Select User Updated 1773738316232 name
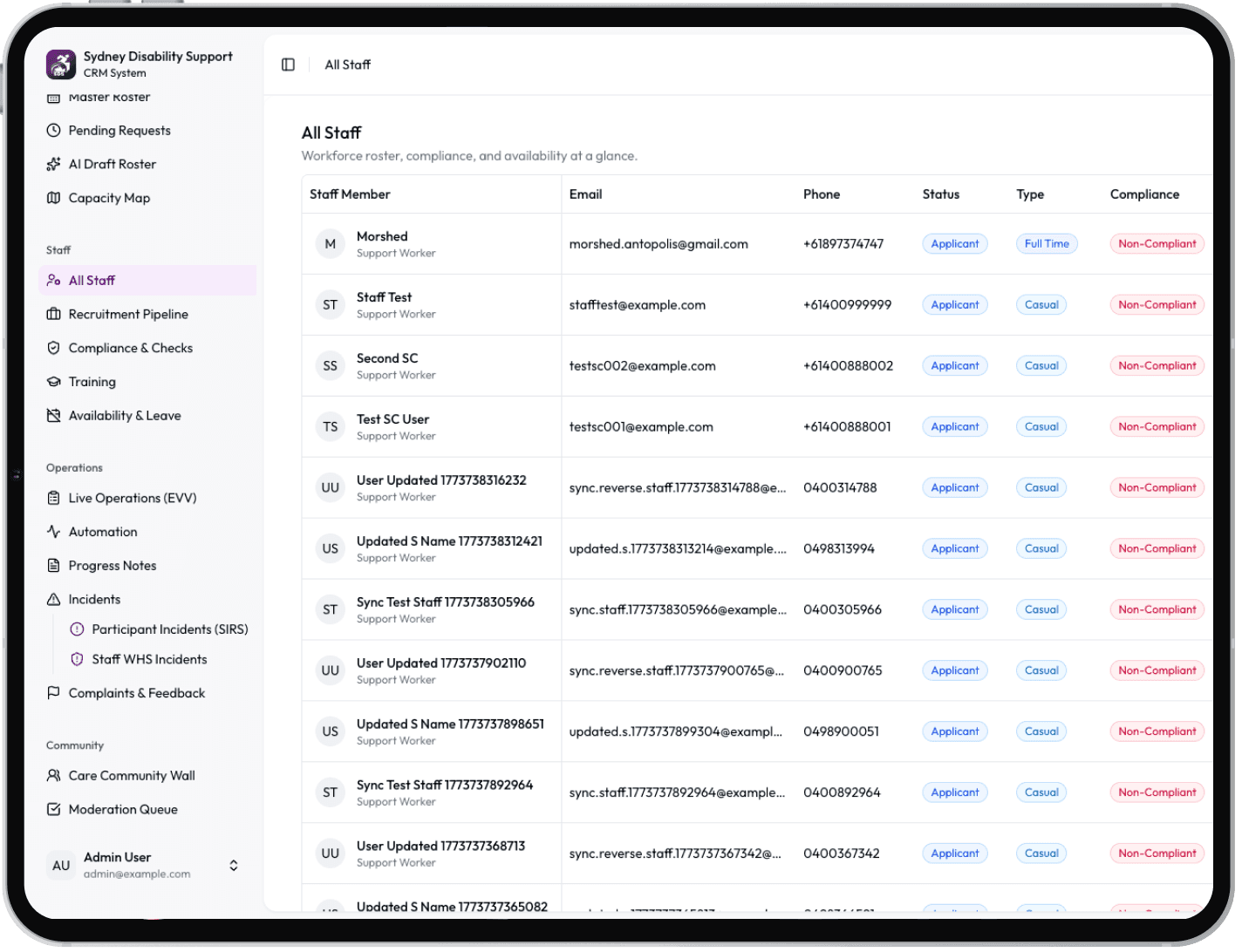1242x952 pixels. point(441,480)
